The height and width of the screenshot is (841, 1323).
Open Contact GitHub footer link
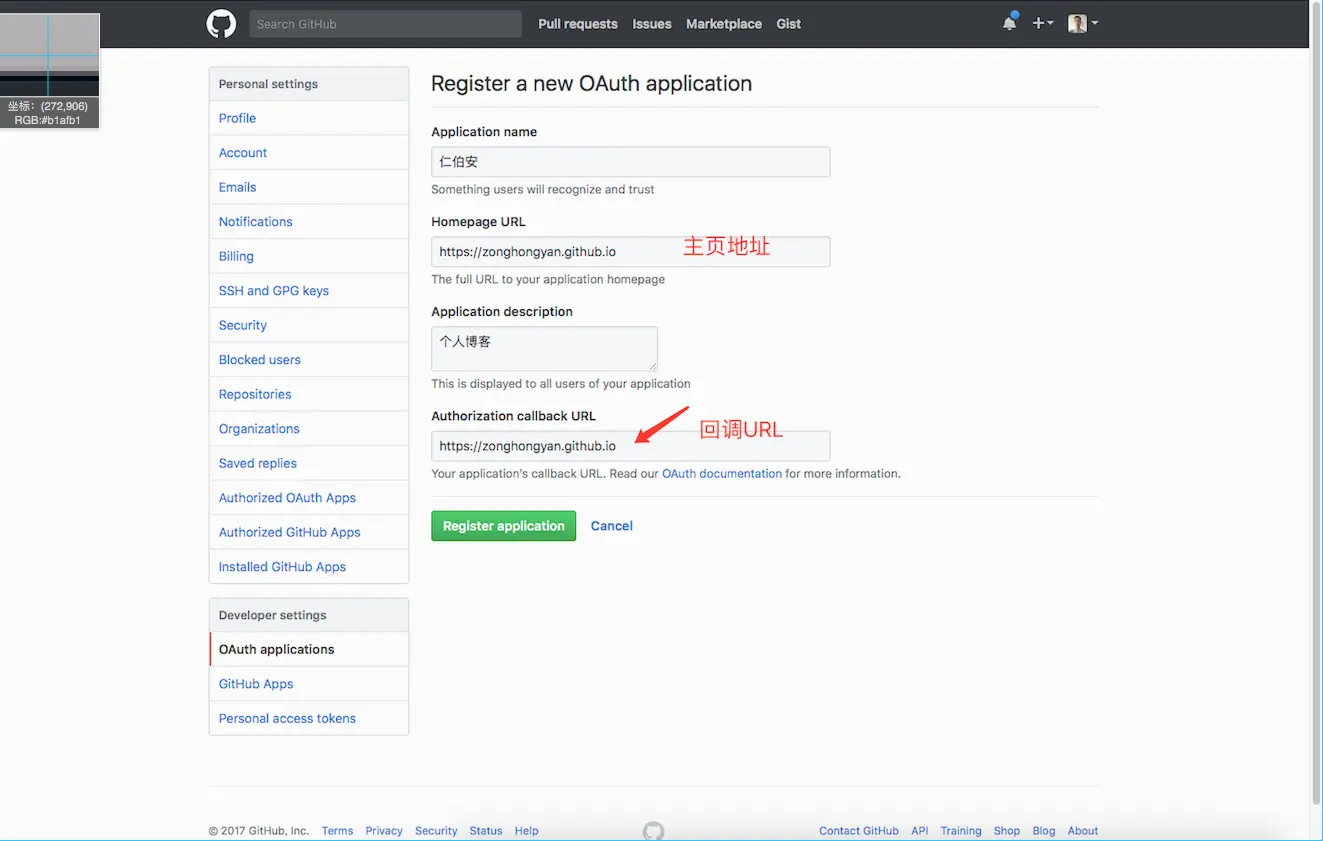click(859, 831)
